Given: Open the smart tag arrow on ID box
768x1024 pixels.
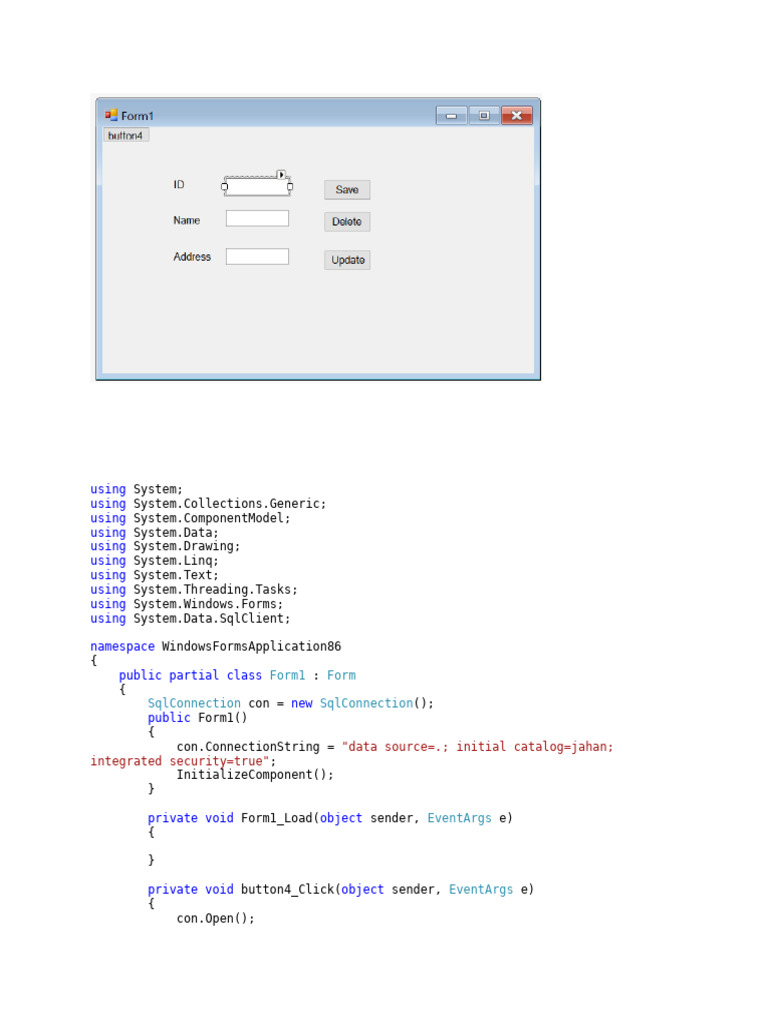Looking at the screenshot, I should point(281,174).
